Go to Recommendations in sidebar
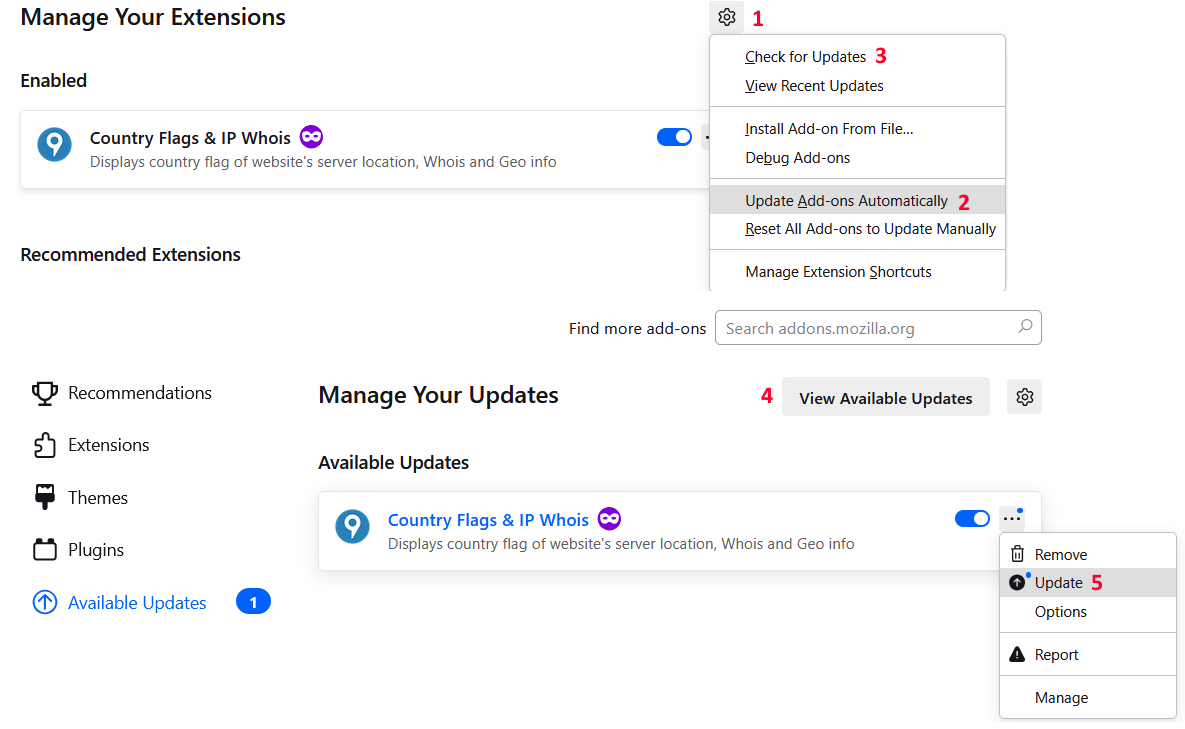1185x729 pixels. pyautogui.click(x=140, y=393)
